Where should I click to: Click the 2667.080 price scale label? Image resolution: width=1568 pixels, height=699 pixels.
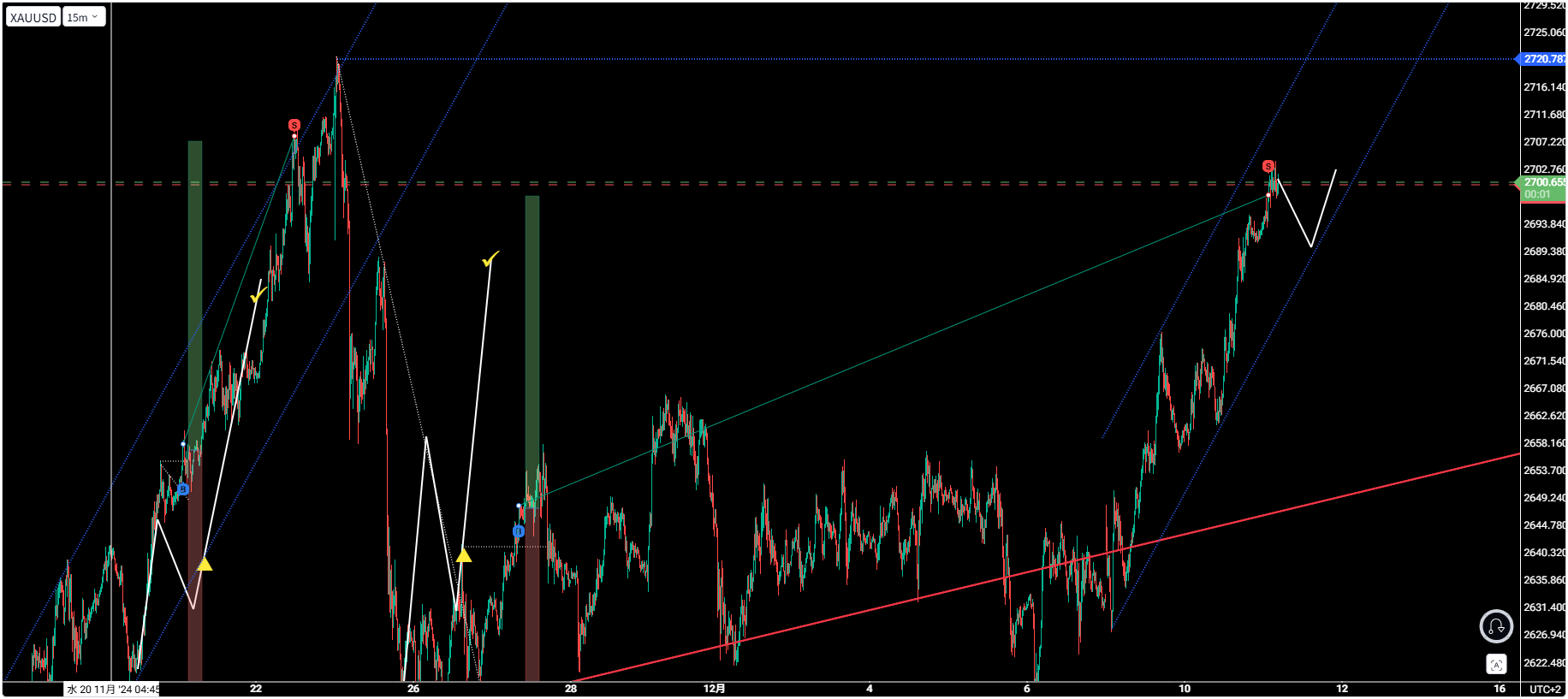point(1544,388)
